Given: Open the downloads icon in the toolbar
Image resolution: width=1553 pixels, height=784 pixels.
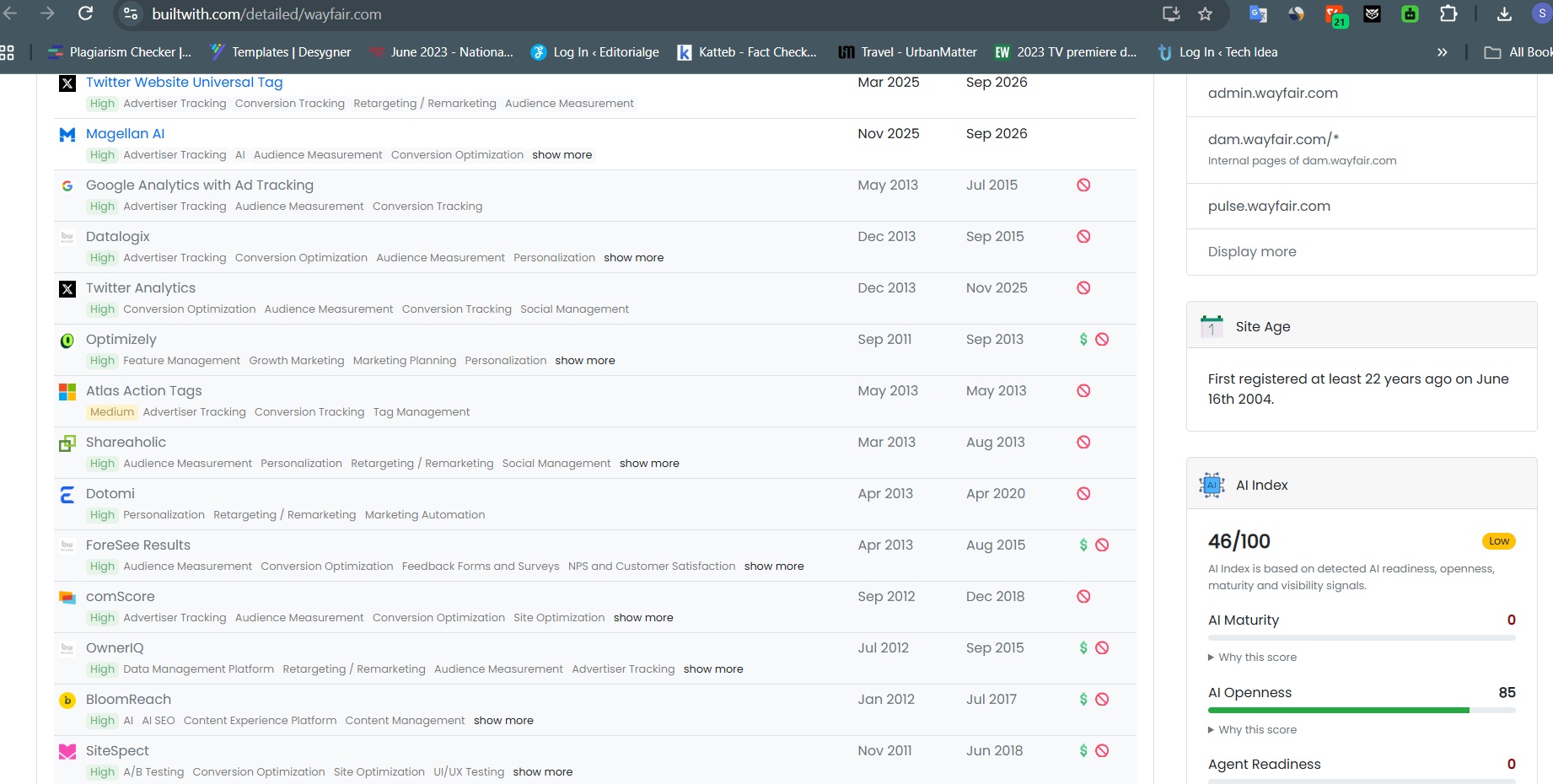Looking at the screenshot, I should 1504,13.
